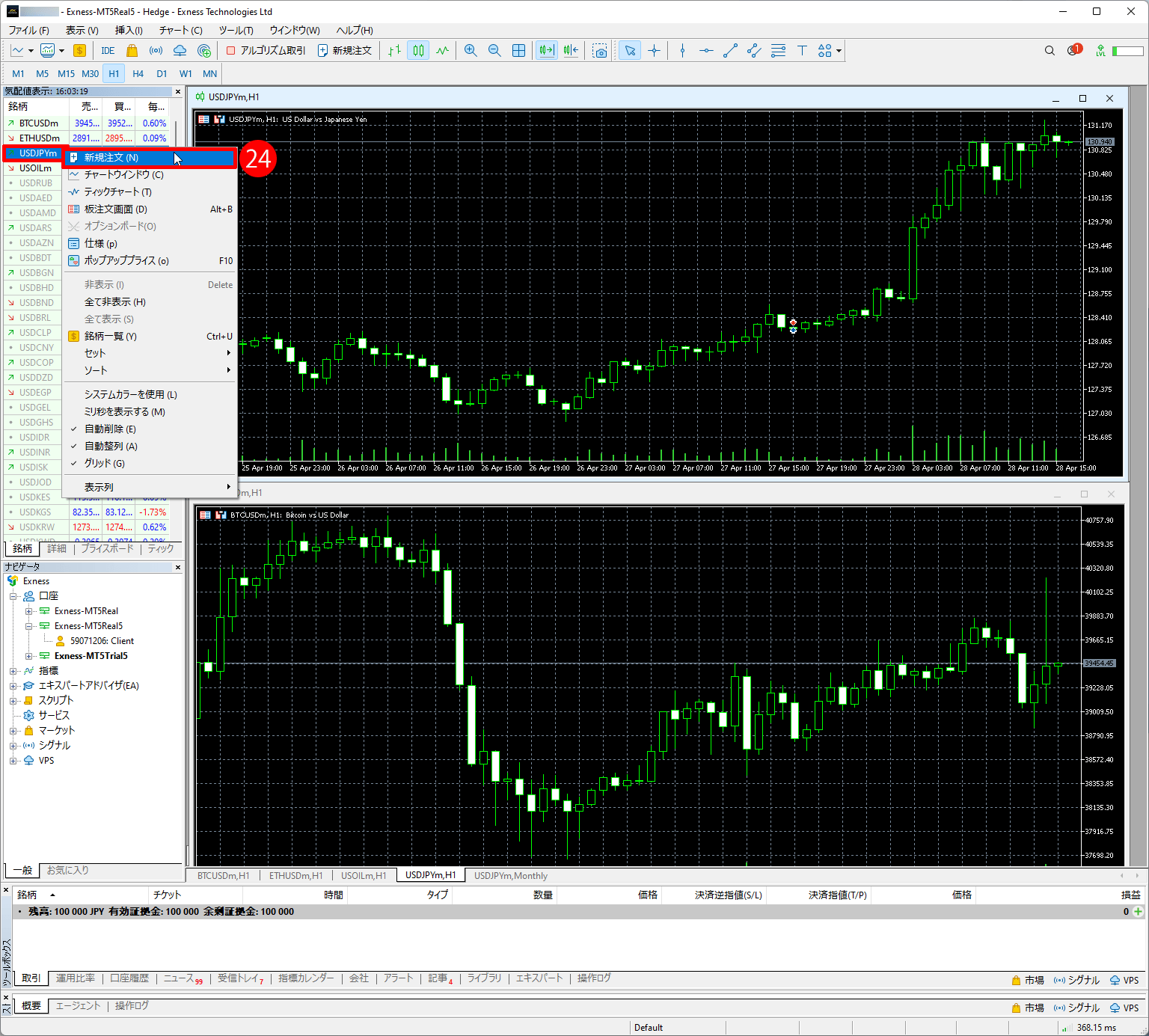
Task: Expand the スクリプト tree node
Action: 13,701
